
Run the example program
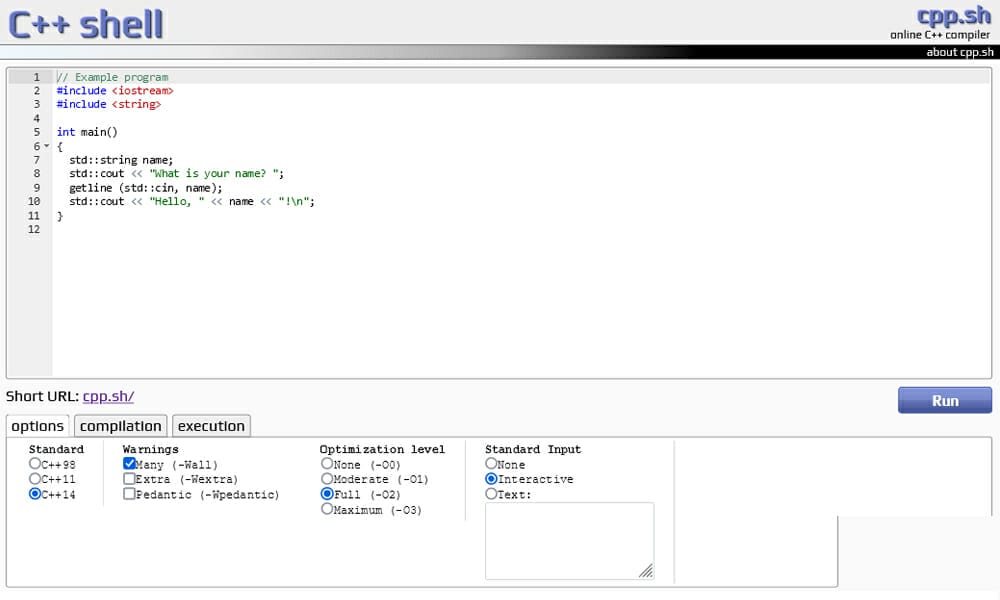[944, 399]
